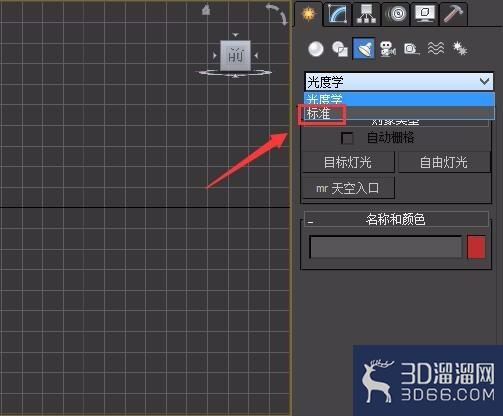The height and width of the screenshot is (416, 503).
Task: Click the ViewCube right arrow
Action: pyautogui.click(x=256, y=56)
